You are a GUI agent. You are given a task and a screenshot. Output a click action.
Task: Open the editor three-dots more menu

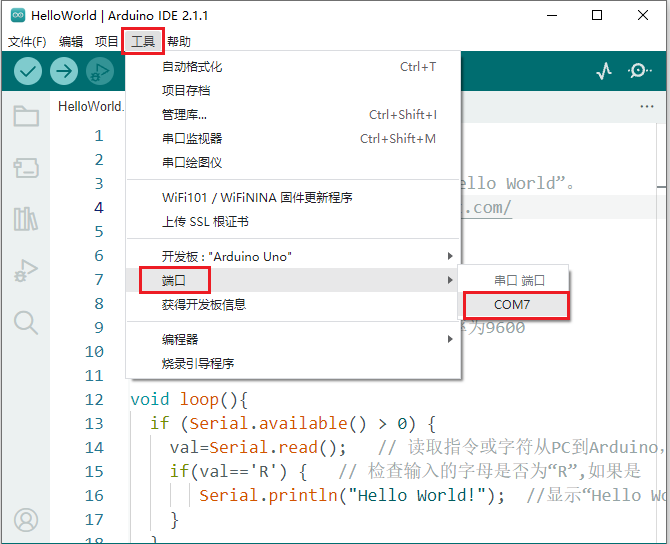click(x=647, y=106)
